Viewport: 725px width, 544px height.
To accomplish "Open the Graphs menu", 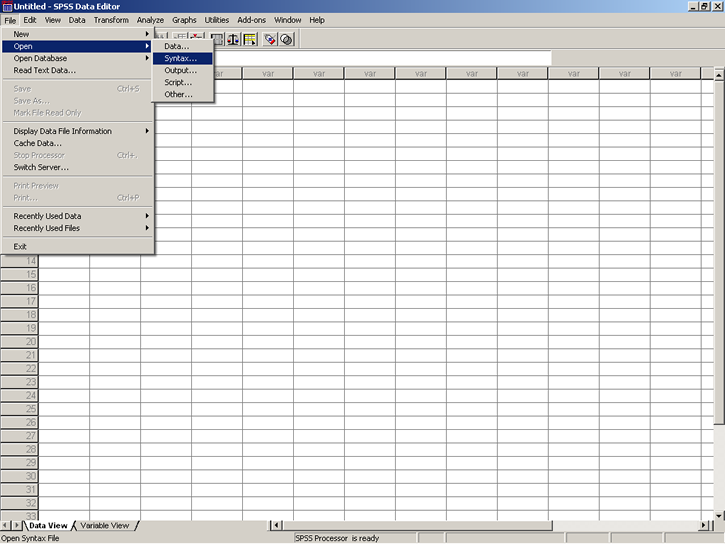I will [x=184, y=20].
